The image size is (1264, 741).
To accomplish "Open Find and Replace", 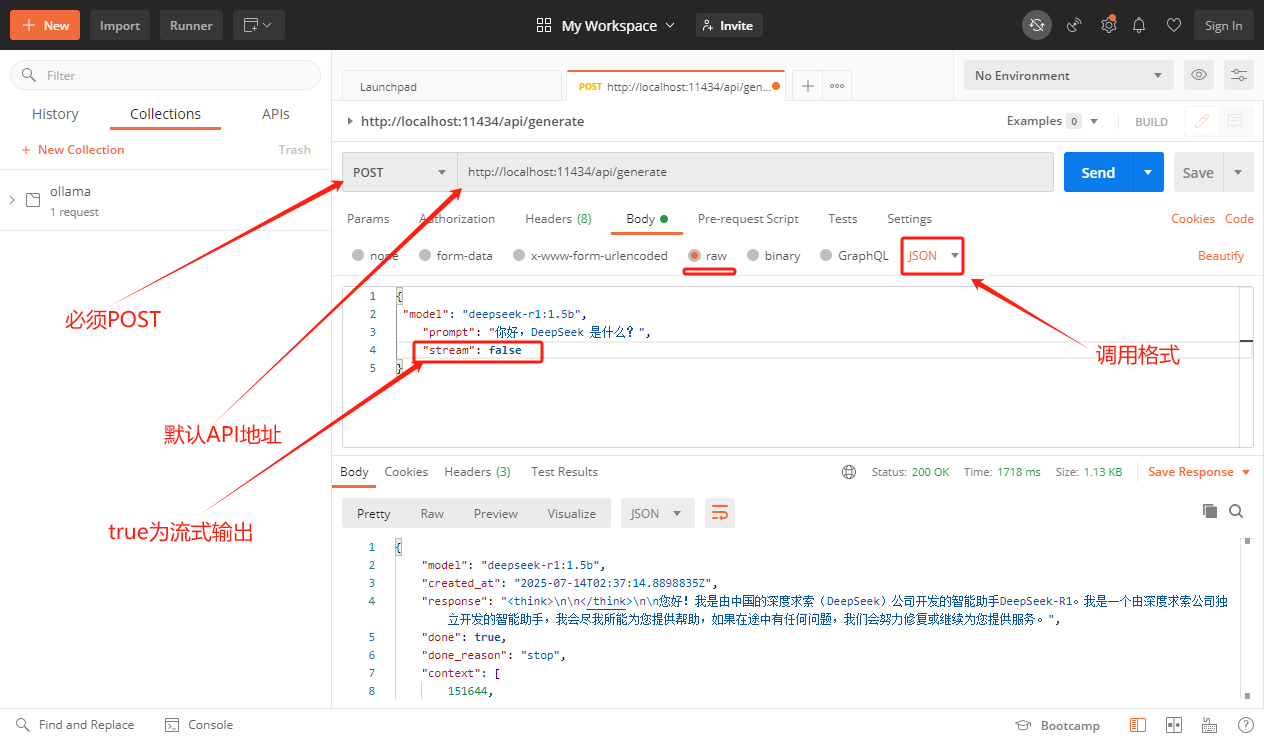I will pyautogui.click(x=75, y=725).
